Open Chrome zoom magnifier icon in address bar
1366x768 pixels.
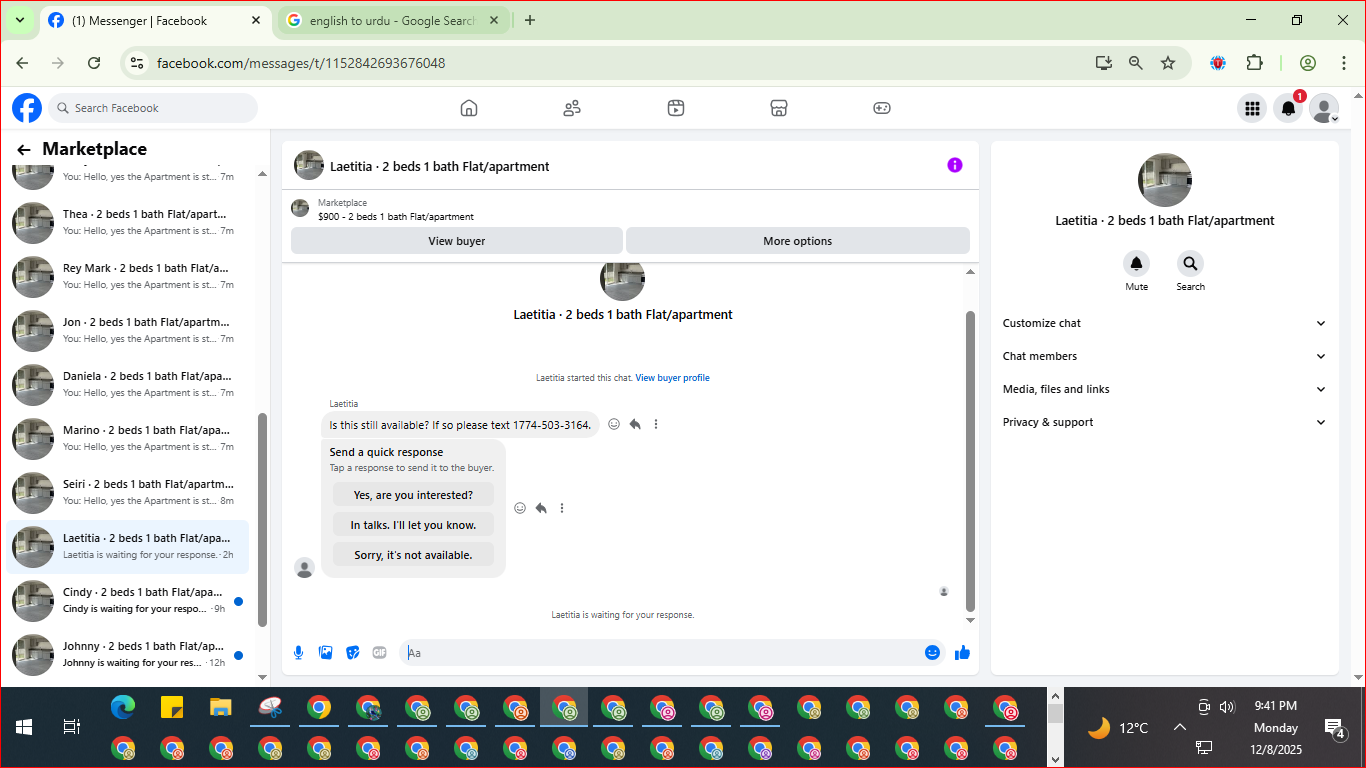pyautogui.click(x=1135, y=63)
